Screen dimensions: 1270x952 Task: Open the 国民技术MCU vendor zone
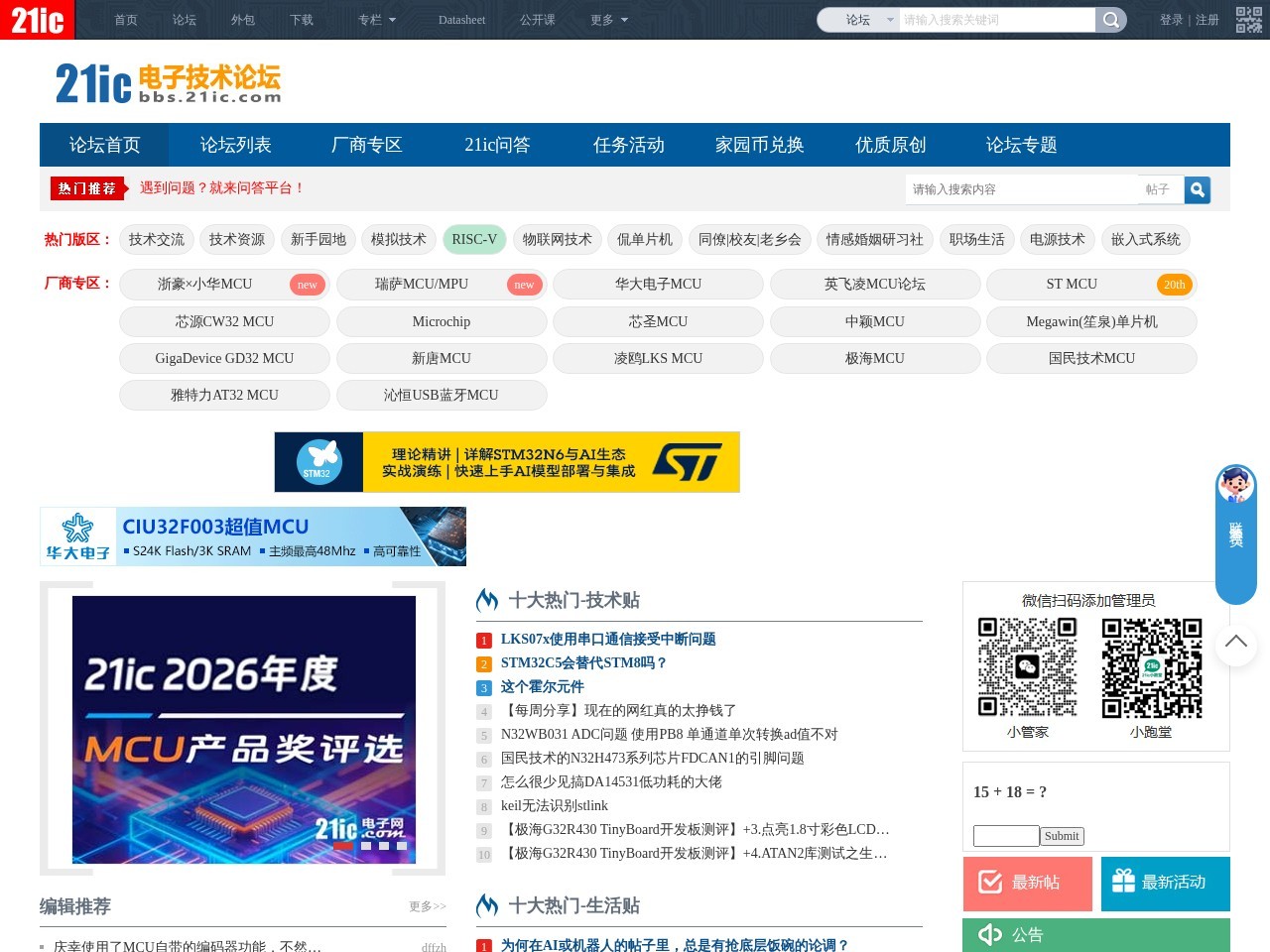[1091, 358]
